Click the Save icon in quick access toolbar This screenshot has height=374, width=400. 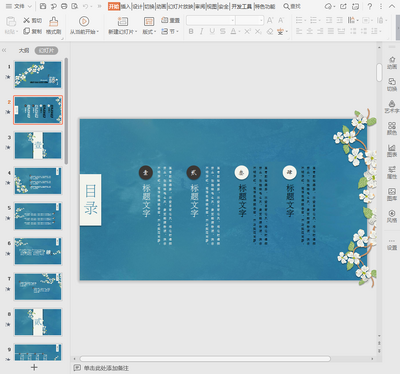pyautogui.click(x=43, y=6)
